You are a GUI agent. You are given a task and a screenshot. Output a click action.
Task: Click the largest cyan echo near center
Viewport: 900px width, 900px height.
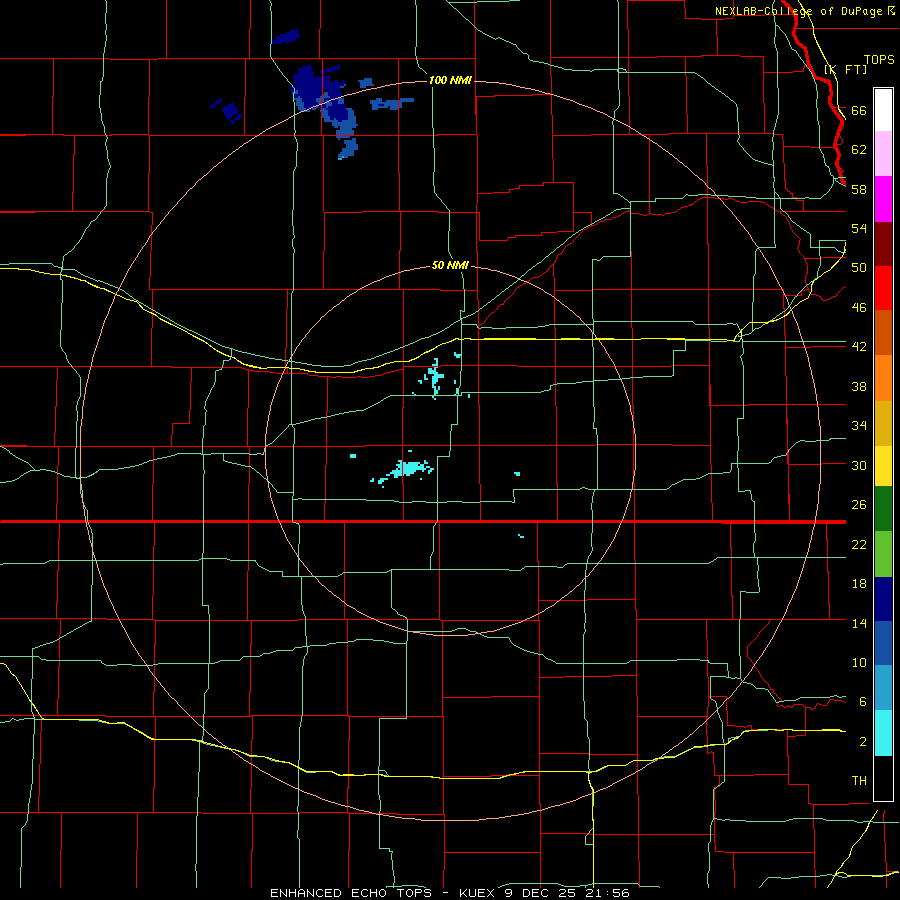[x=409, y=468]
